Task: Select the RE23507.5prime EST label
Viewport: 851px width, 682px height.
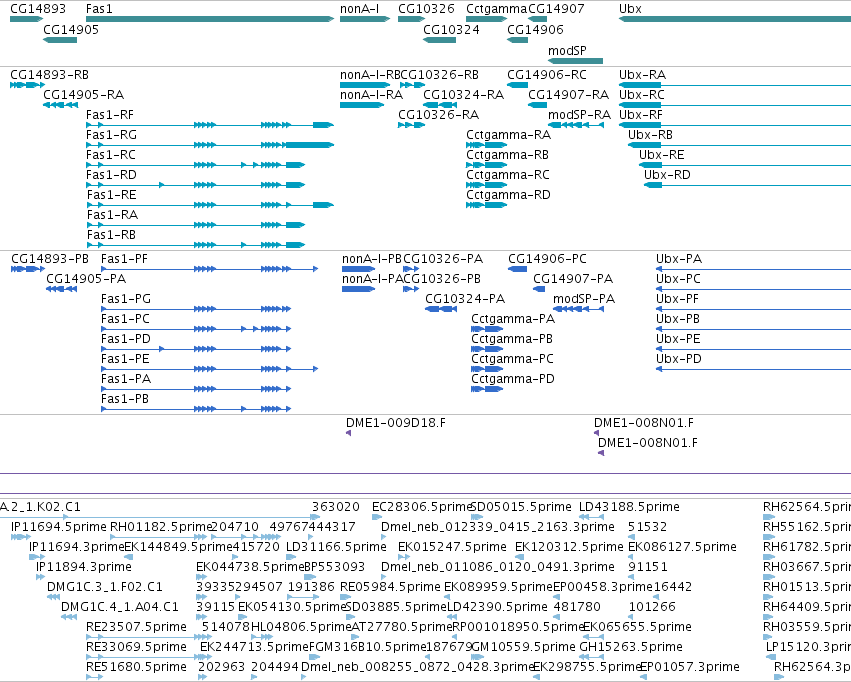Action: click(x=136, y=627)
